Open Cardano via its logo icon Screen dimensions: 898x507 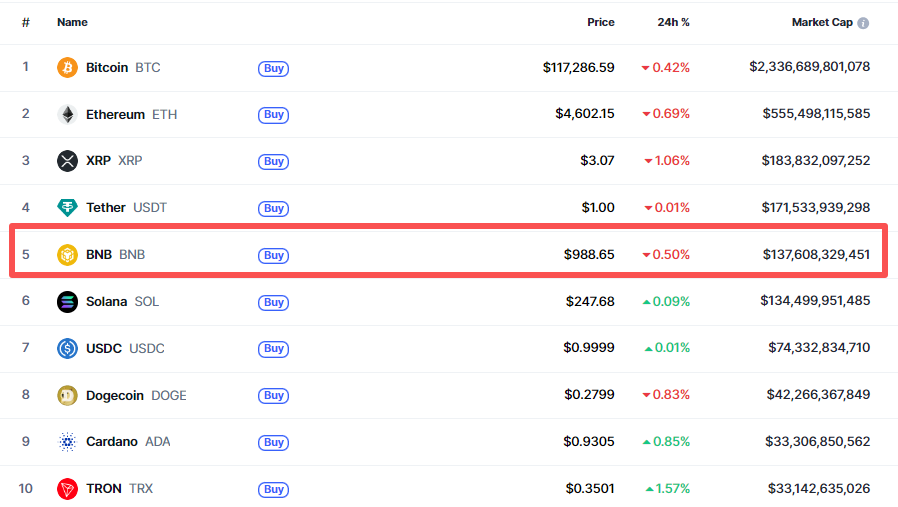67,442
